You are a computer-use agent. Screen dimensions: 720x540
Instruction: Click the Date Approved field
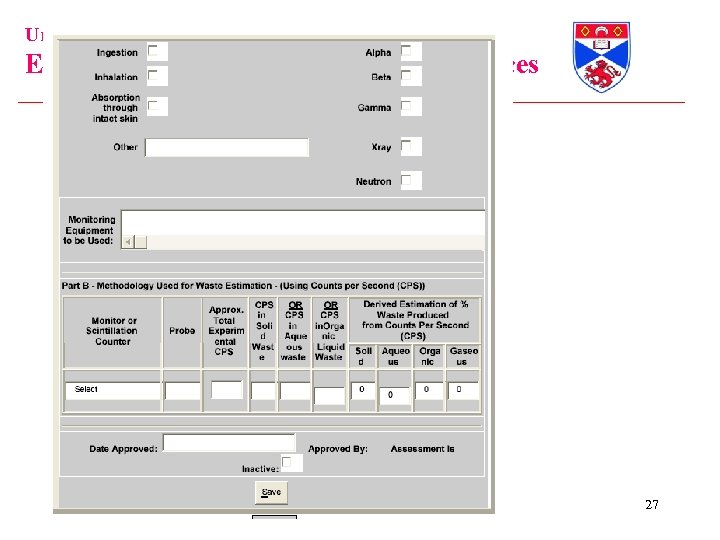coord(229,443)
